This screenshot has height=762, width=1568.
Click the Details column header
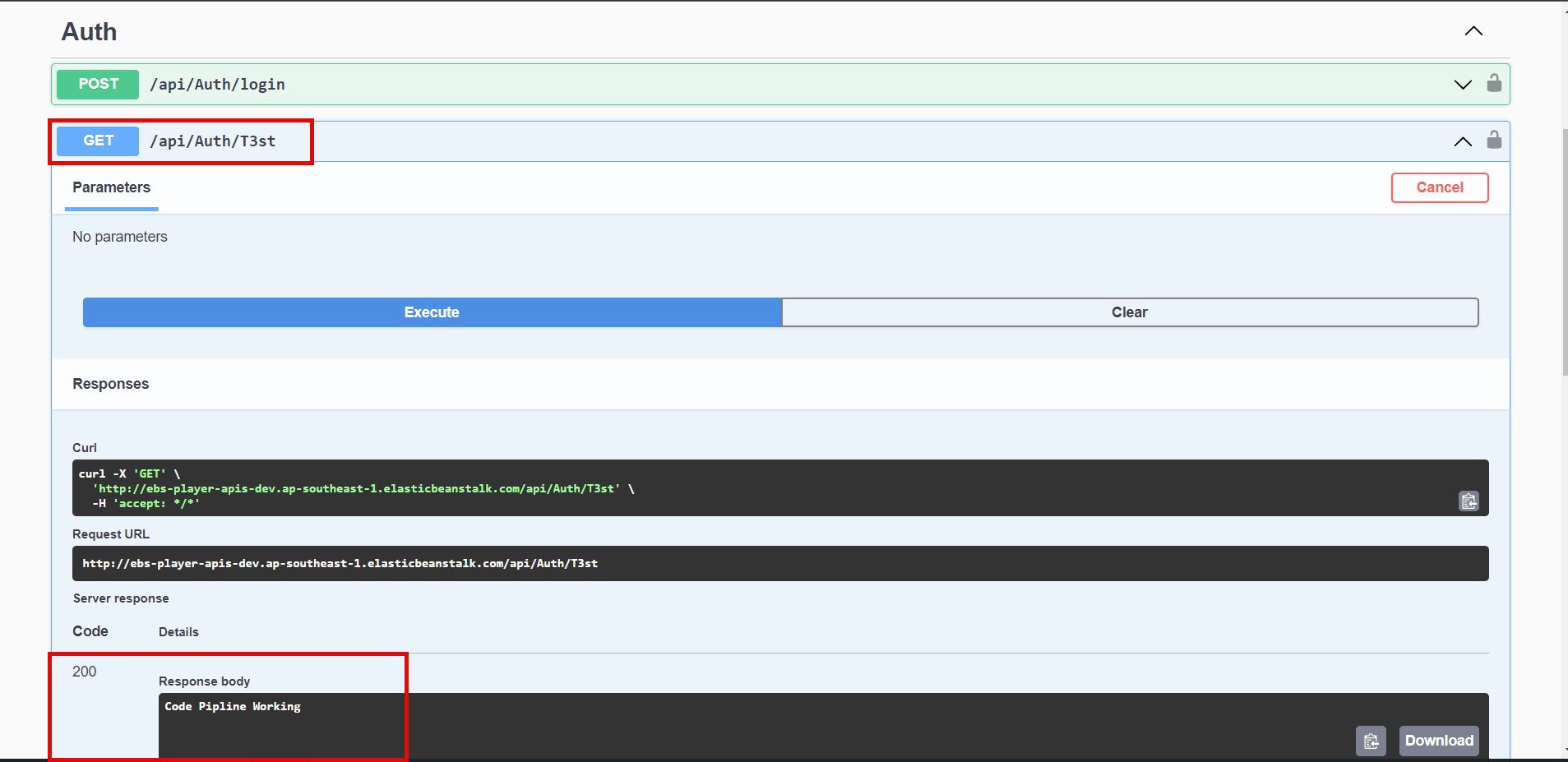tap(178, 632)
